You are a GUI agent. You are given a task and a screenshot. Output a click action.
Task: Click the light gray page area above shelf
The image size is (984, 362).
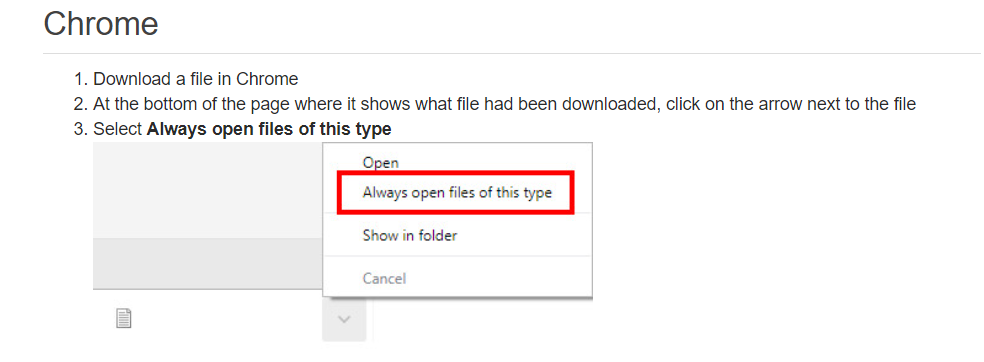208,190
